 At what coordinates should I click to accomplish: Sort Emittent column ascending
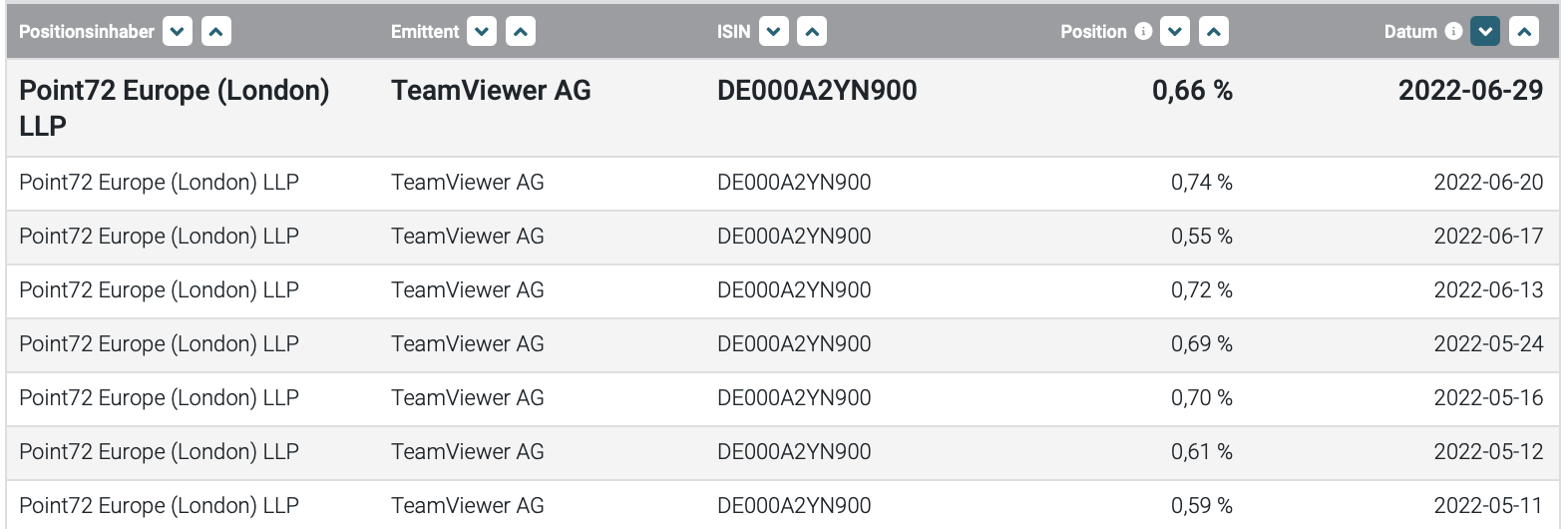point(521,32)
